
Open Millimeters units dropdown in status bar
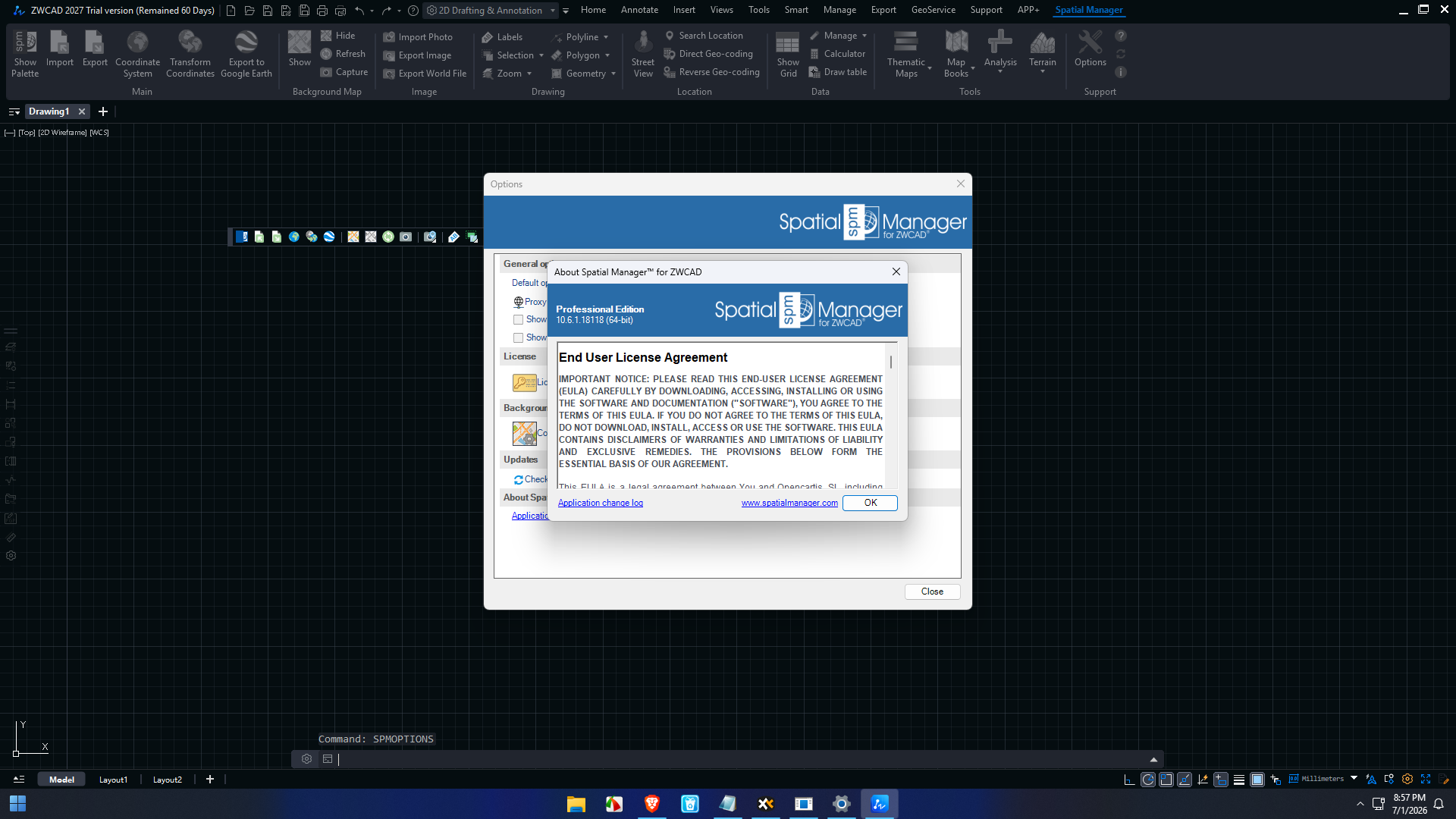click(x=1354, y=779)
